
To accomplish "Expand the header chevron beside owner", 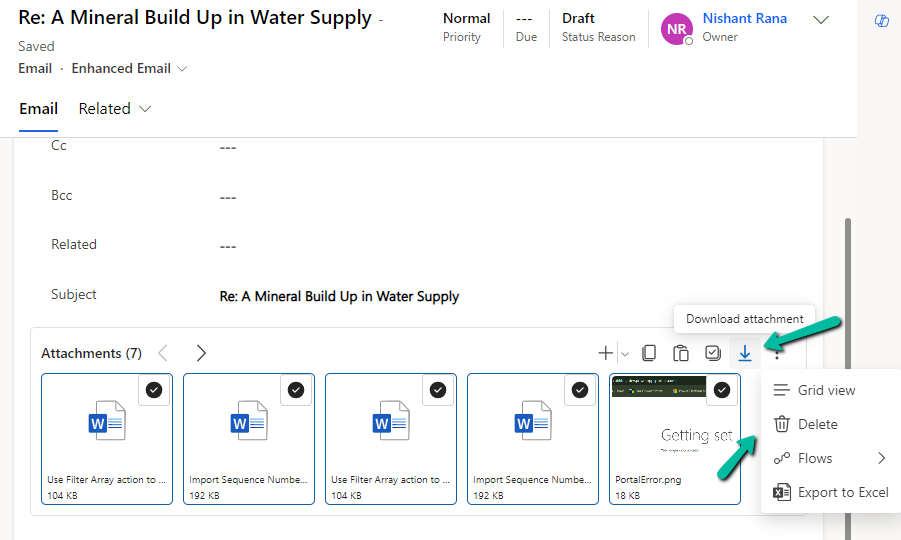I will pyautogui.click(x=821, y=20).
